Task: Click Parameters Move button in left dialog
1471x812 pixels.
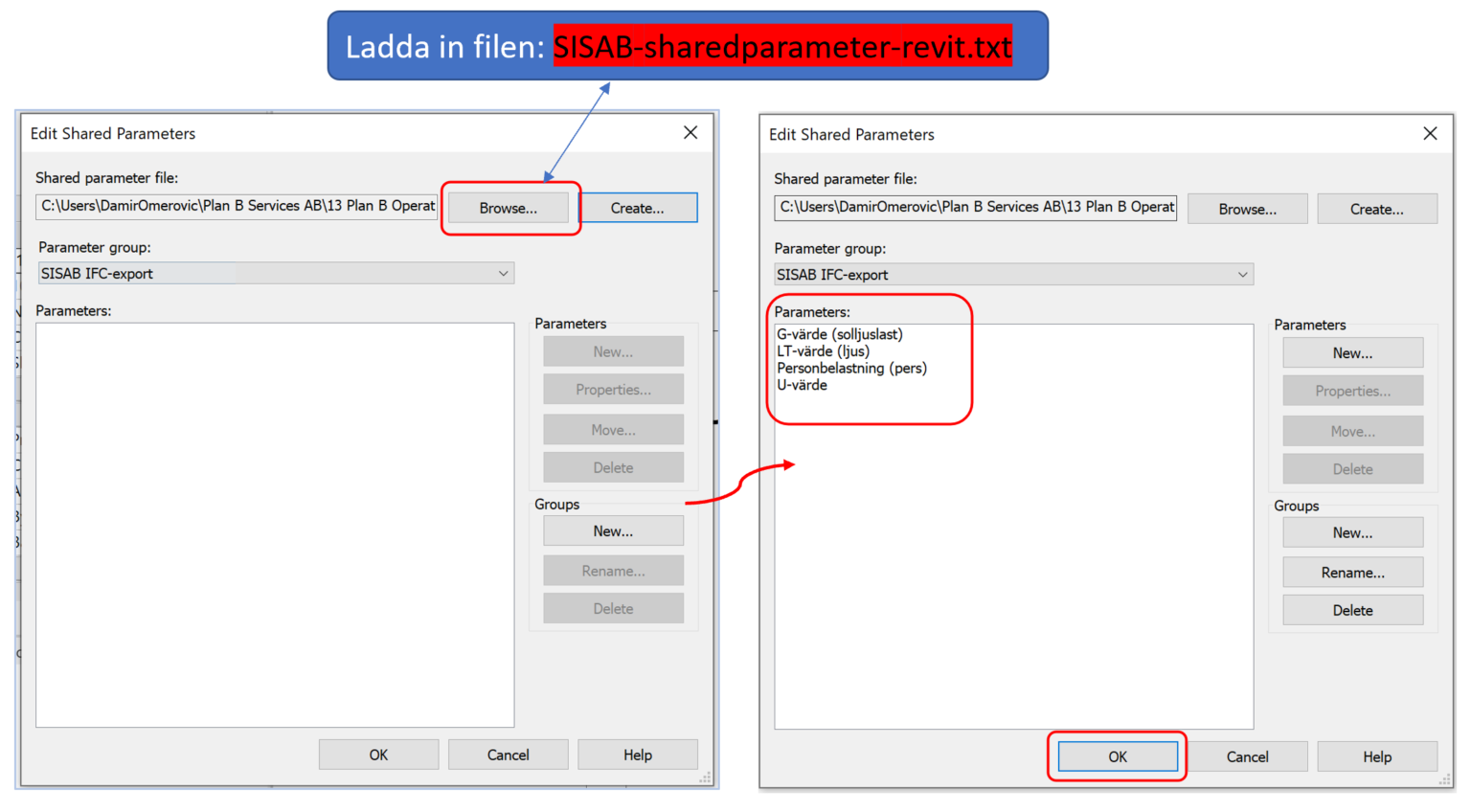Action: [x=613, y=430]
